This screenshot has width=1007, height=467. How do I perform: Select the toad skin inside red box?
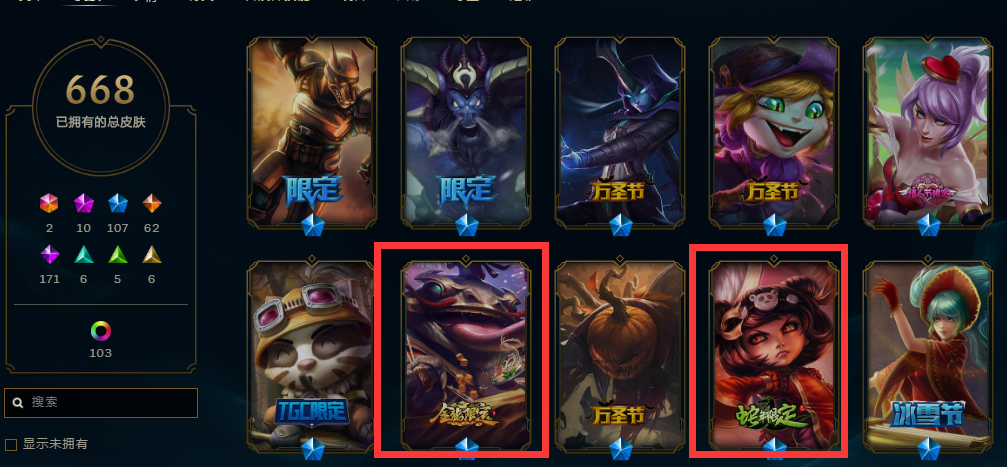click(x=466, y=355)
